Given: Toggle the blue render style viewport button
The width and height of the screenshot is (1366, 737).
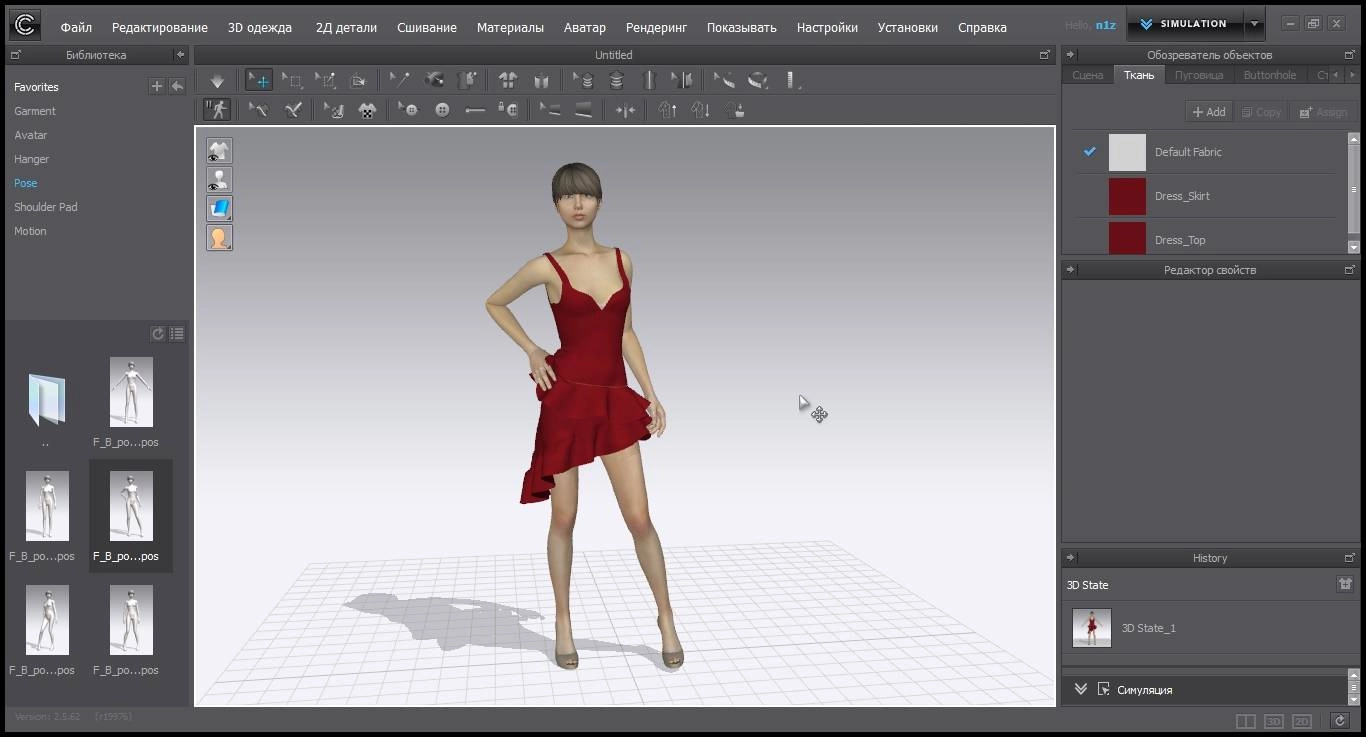Looking at the screenshot, I should click(219, 209).
